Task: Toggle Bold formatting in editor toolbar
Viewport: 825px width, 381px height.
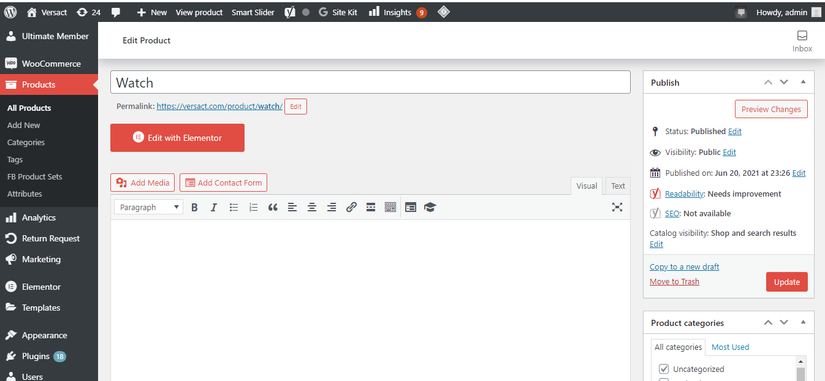Action: (x=194, y=207)
